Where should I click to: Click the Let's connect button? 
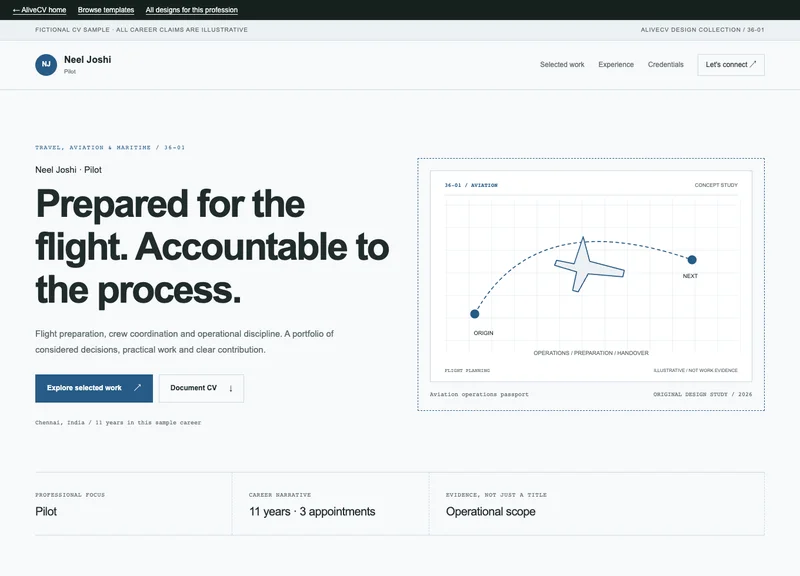pos(731,65)
